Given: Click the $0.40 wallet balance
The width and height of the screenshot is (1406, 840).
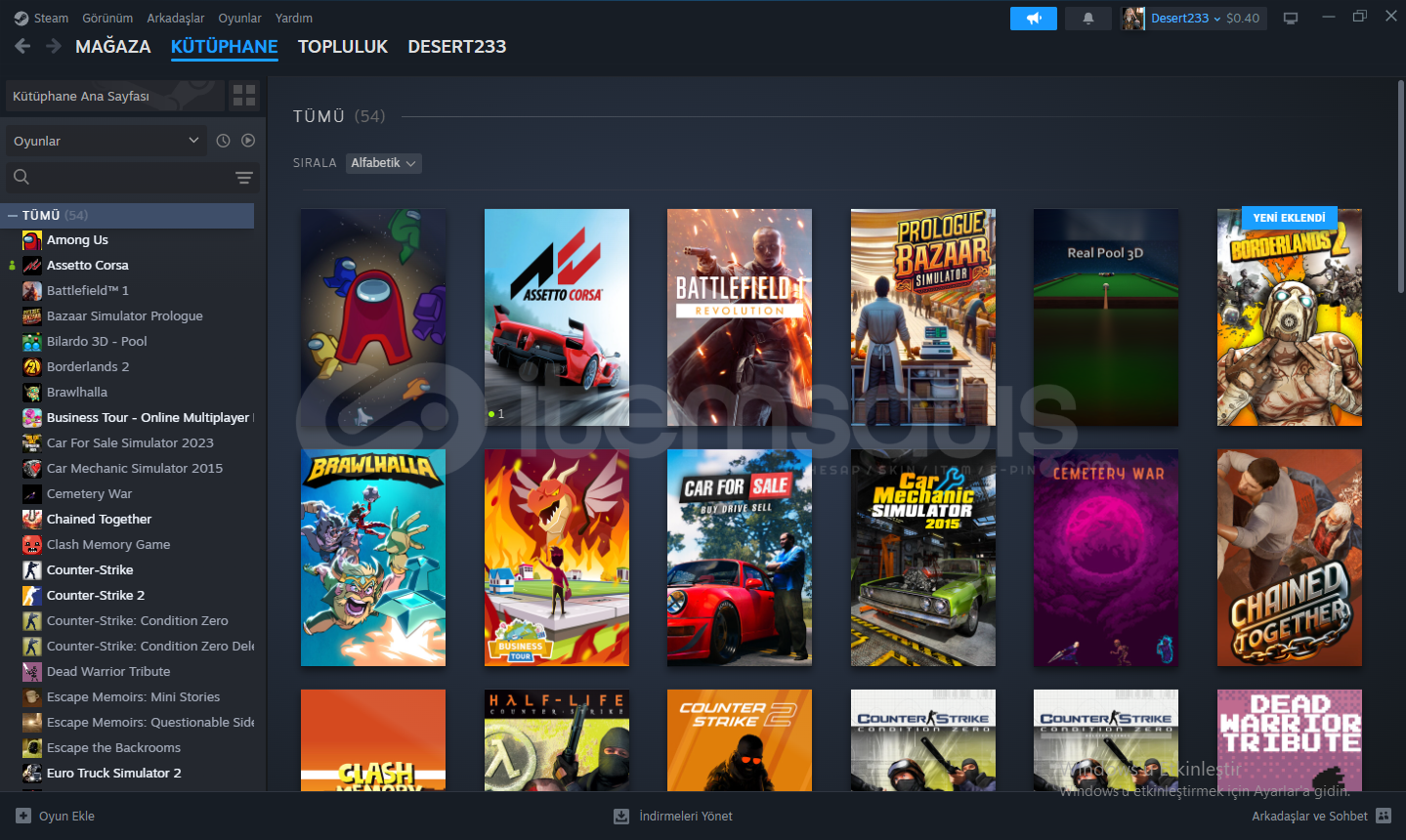Looking at the screenshot, I should [x=1243, y=18].
